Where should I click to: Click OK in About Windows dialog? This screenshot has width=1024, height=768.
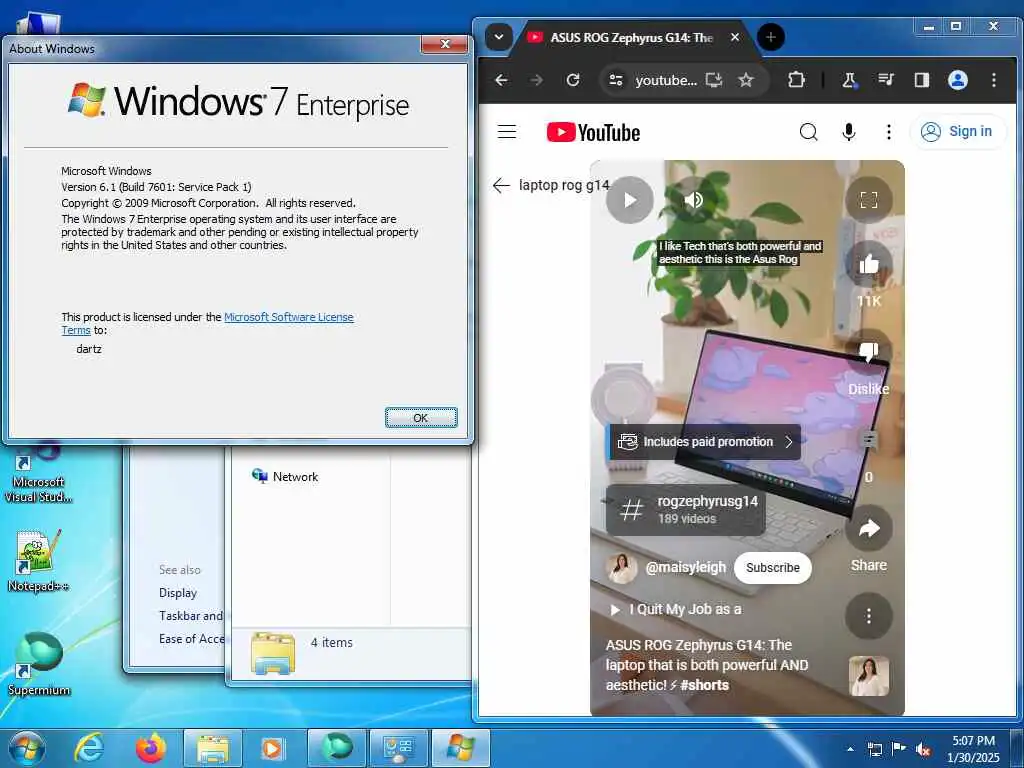[x=421, y=417]
